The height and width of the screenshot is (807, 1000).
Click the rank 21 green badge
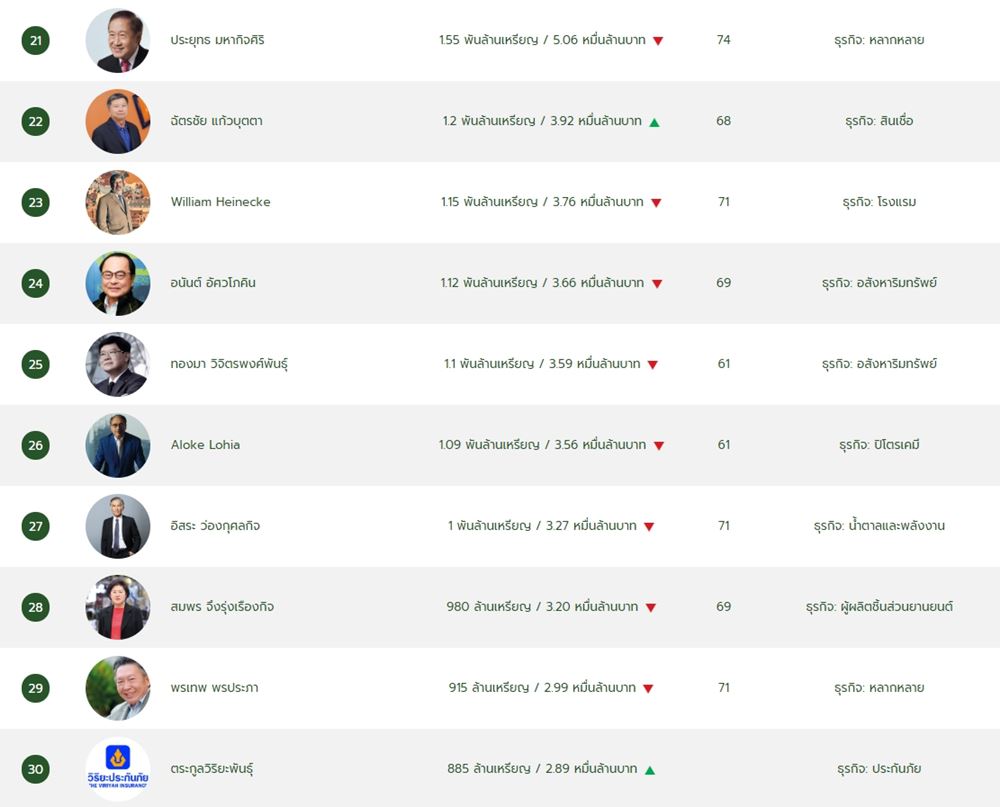(x=36, y=40)
